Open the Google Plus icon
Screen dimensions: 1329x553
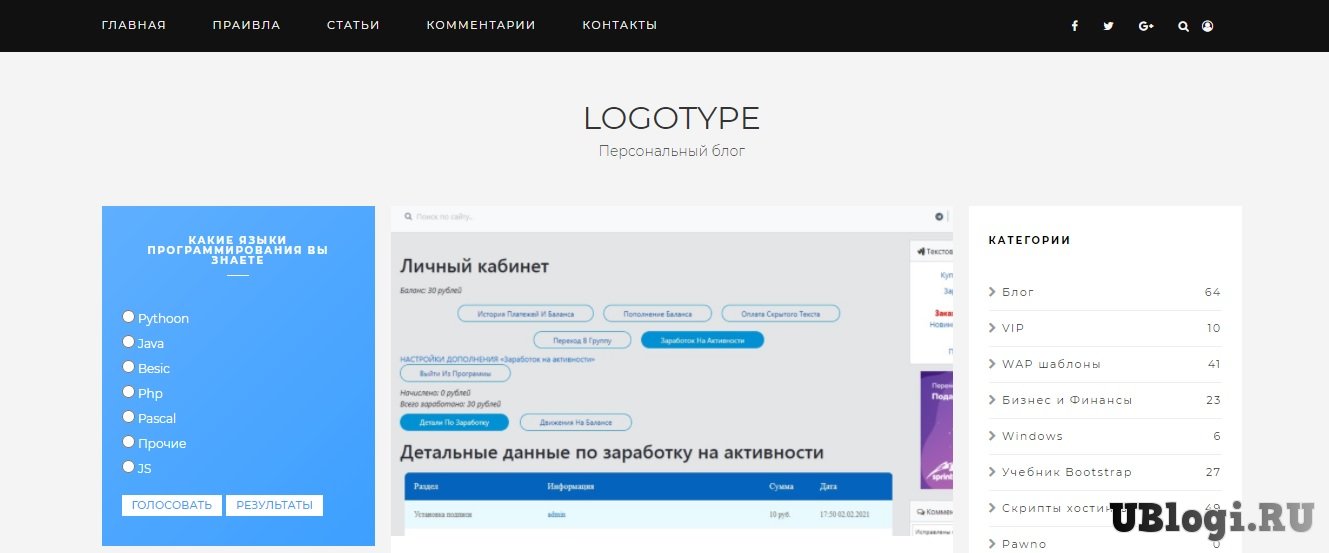coord(1146,26)
